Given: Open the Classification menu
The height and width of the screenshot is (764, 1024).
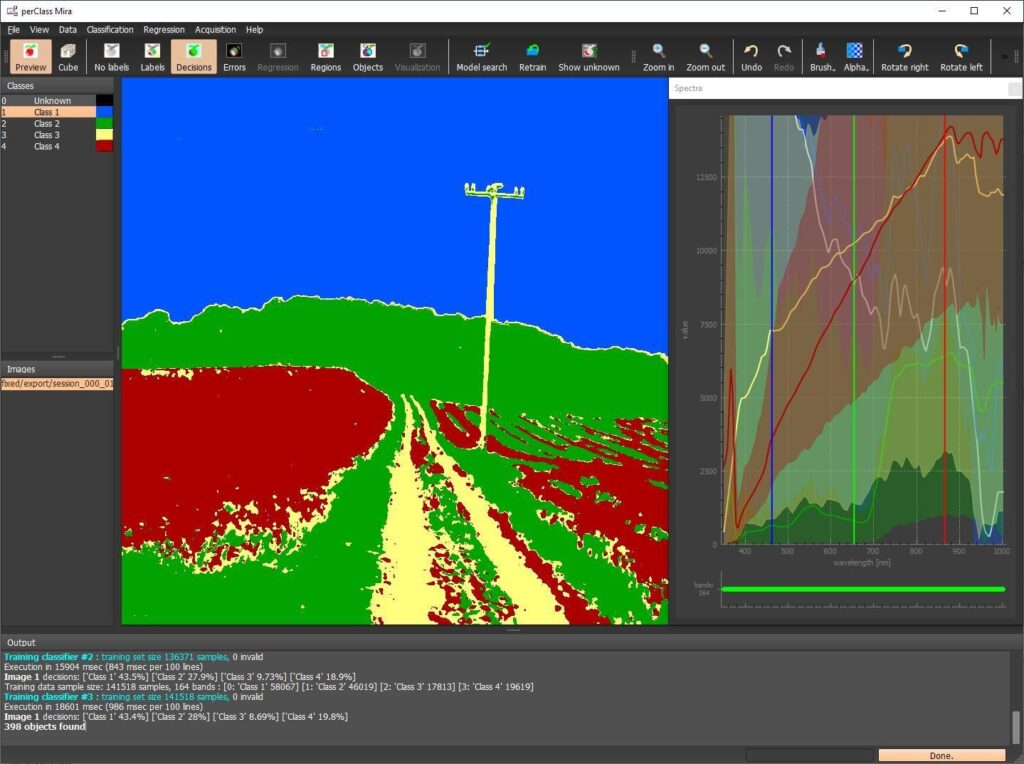Looking at the screenshot, I should coord(110,30).
